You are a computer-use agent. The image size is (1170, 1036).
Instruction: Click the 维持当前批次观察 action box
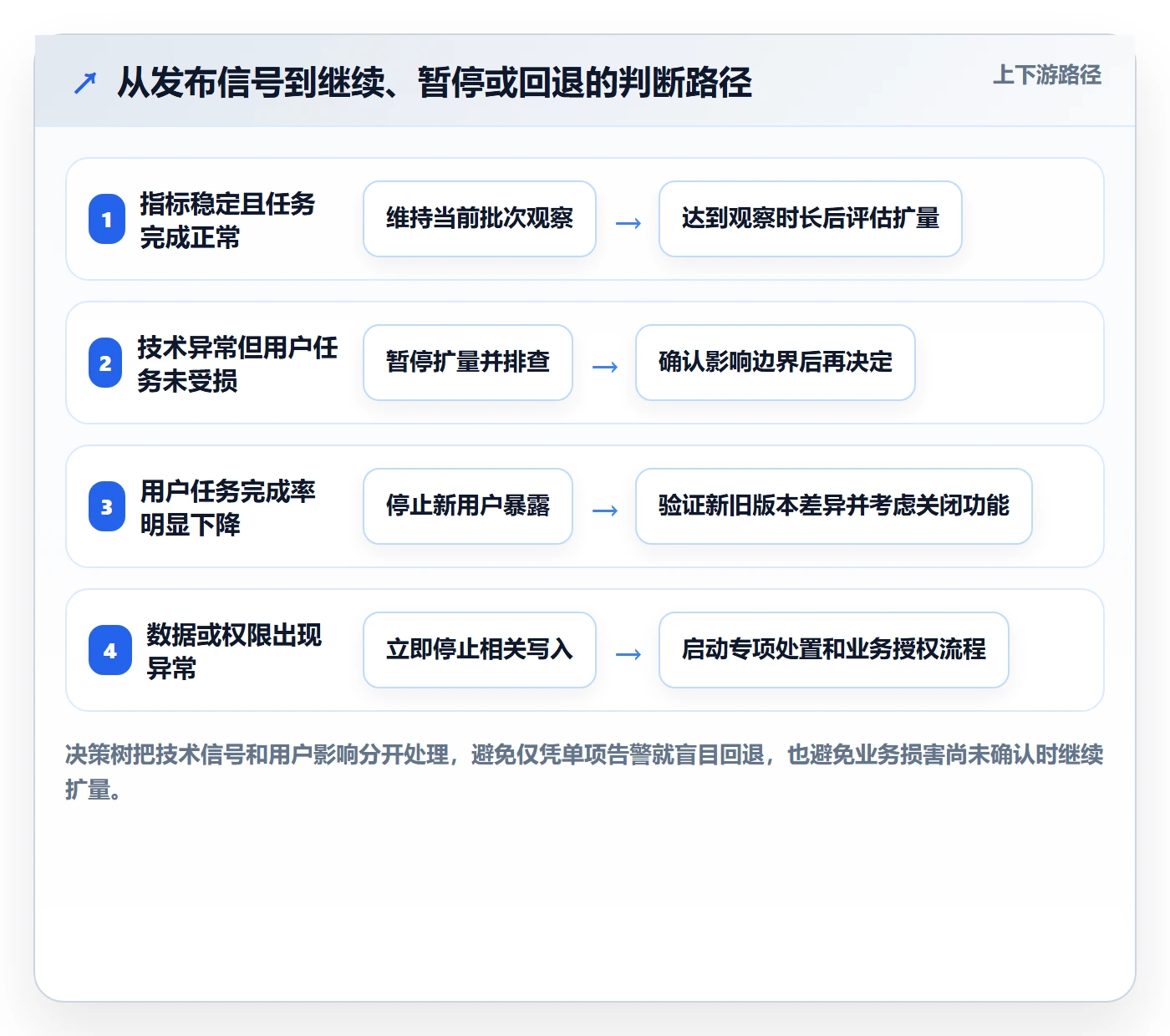(x=480, y=219)
